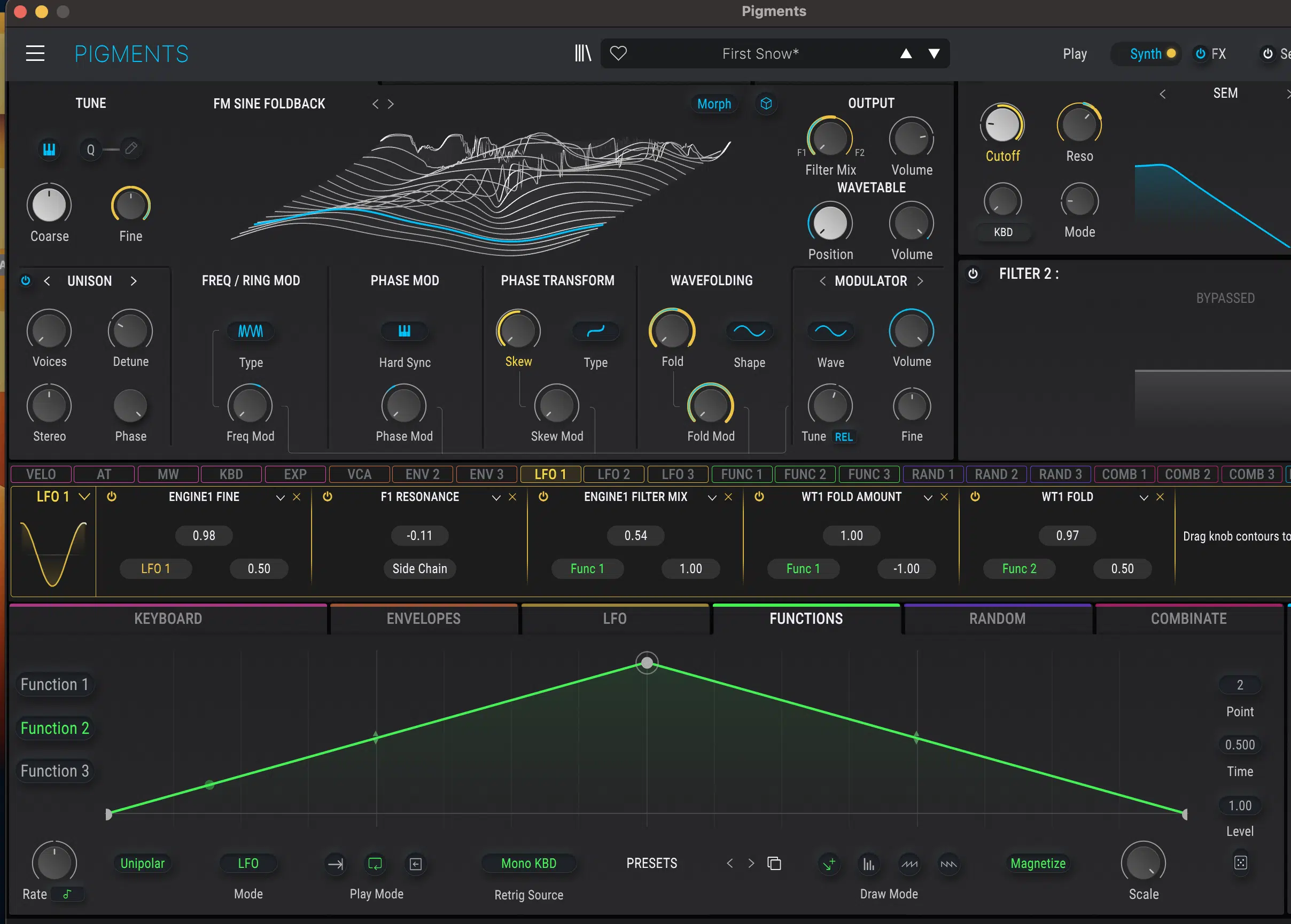Toggle the Morph button
The width and height of the screenshot is (1291, 924).
click(714, 104)
